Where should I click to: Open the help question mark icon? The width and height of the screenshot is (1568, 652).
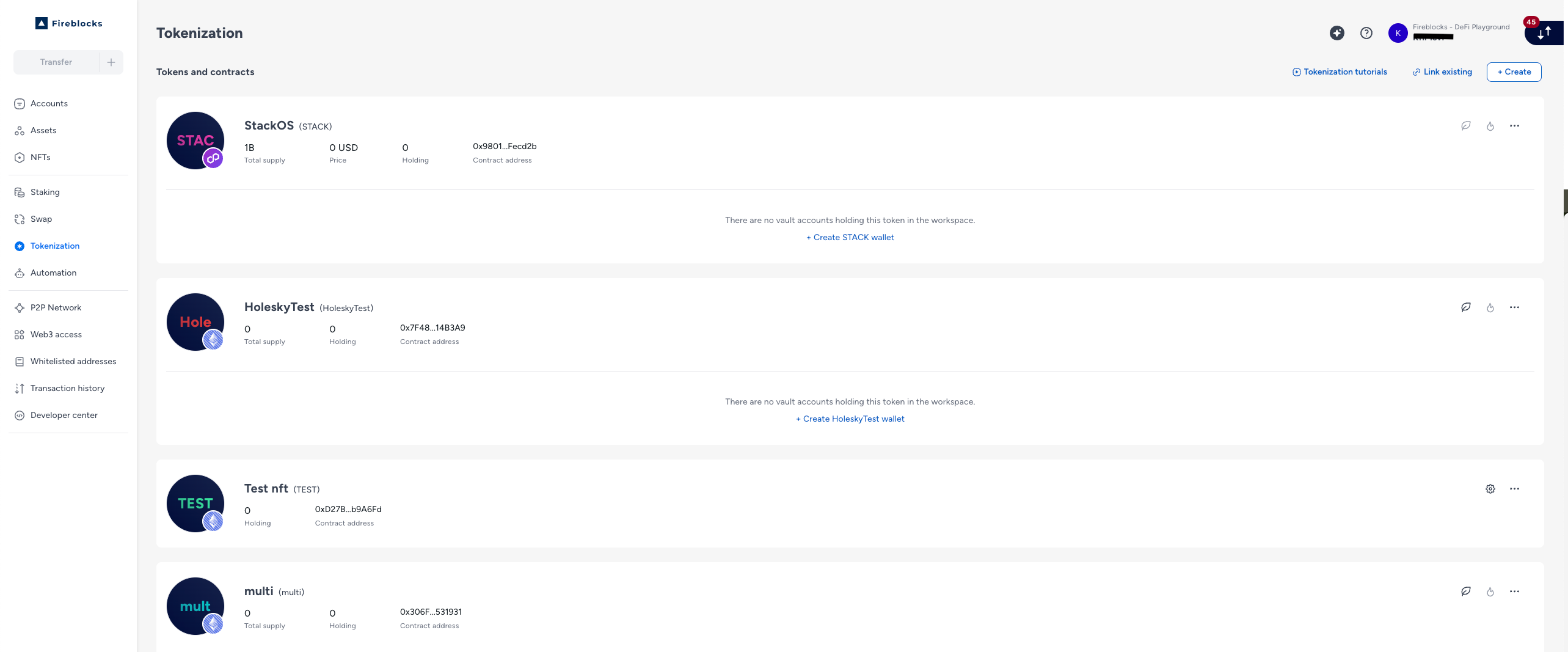click(1366, 33)
